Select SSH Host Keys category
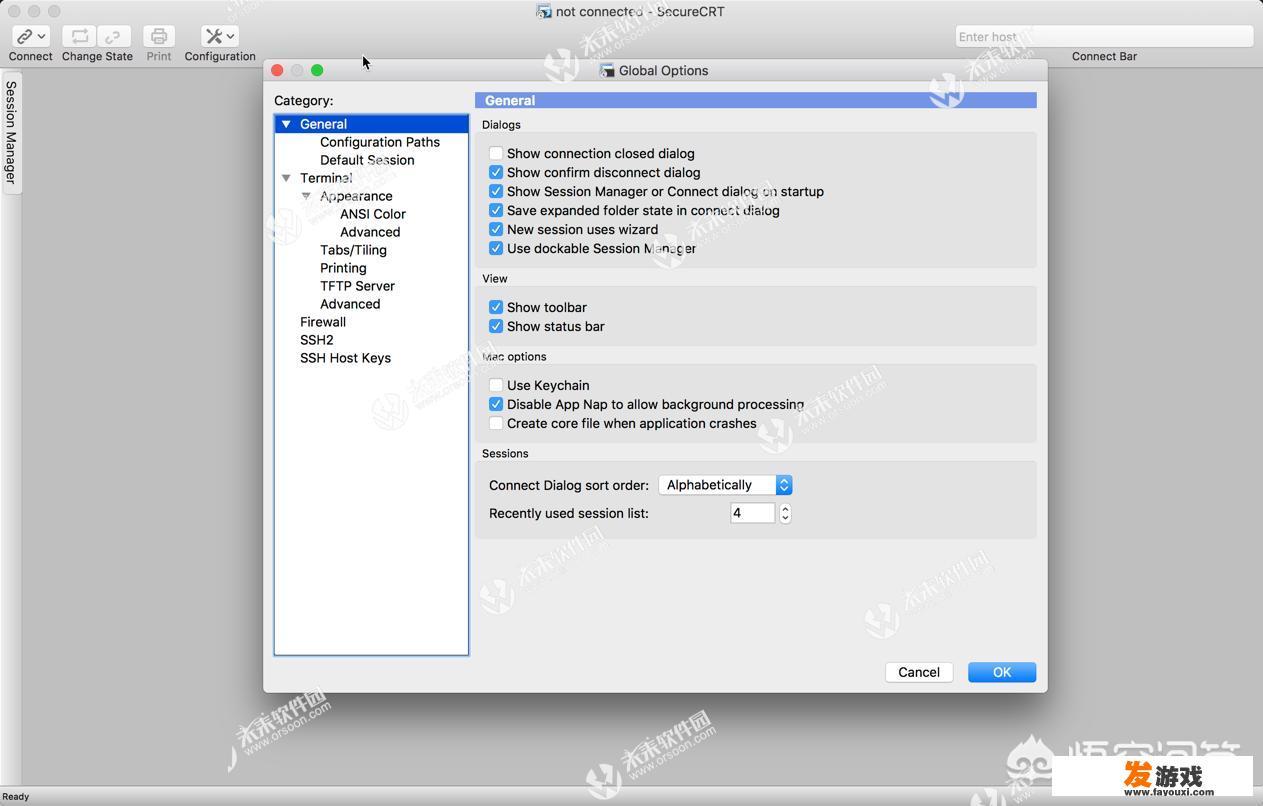The image size is (1263, 806). [345, 358]
